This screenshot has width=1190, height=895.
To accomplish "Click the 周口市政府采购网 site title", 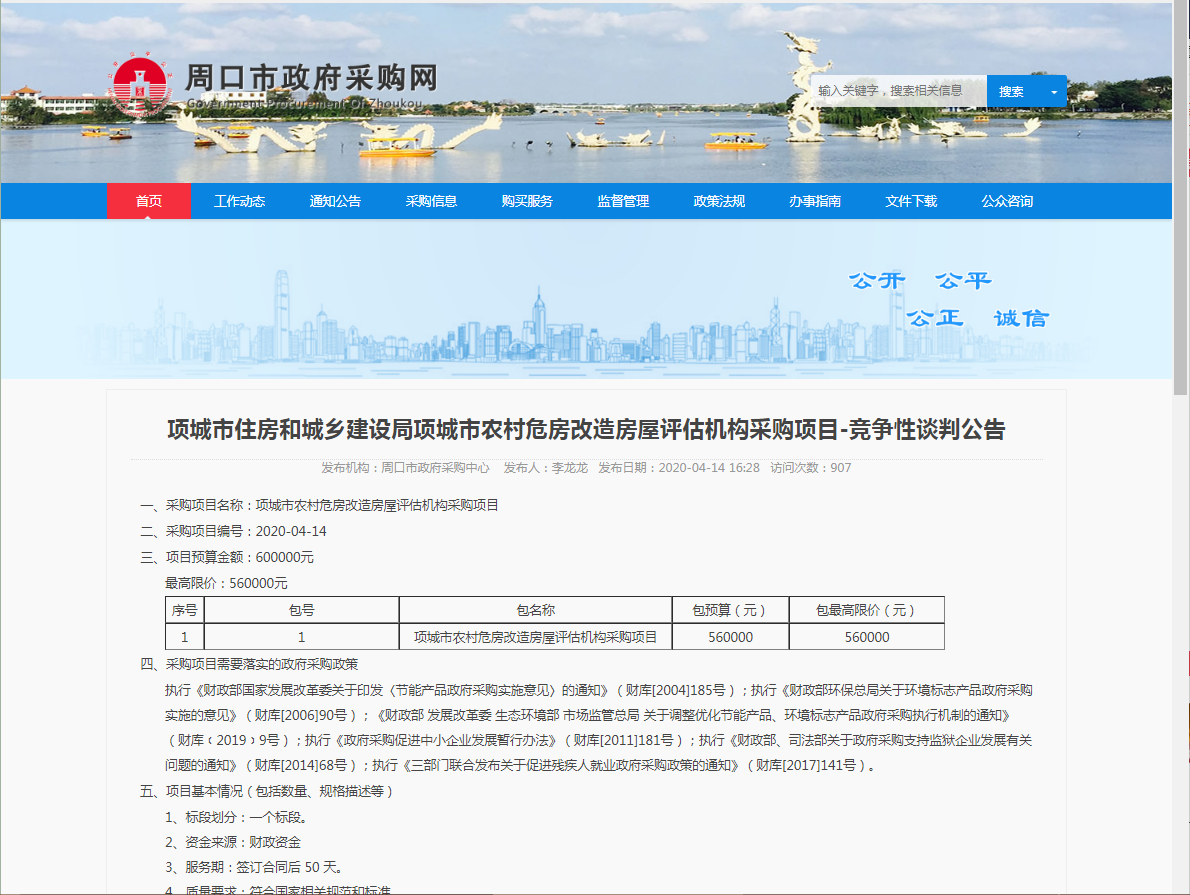I will click(311, 79).
